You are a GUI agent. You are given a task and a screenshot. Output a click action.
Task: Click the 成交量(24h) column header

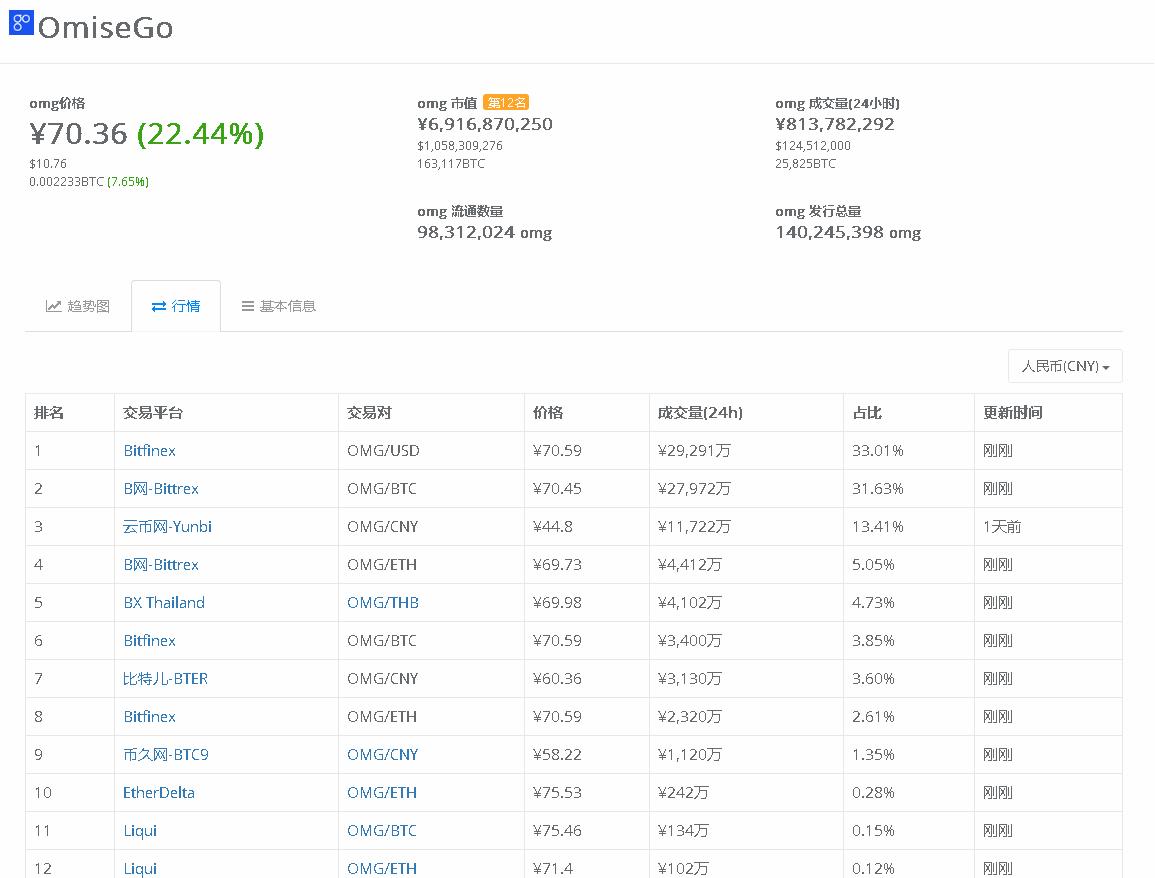[700, 413]
